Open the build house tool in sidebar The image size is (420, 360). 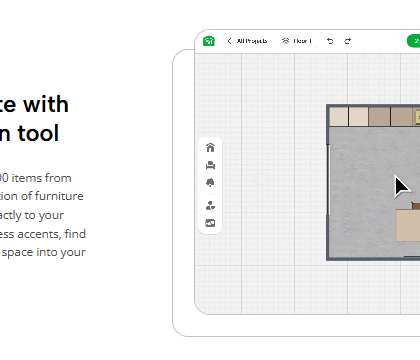[x=210, y=147]
